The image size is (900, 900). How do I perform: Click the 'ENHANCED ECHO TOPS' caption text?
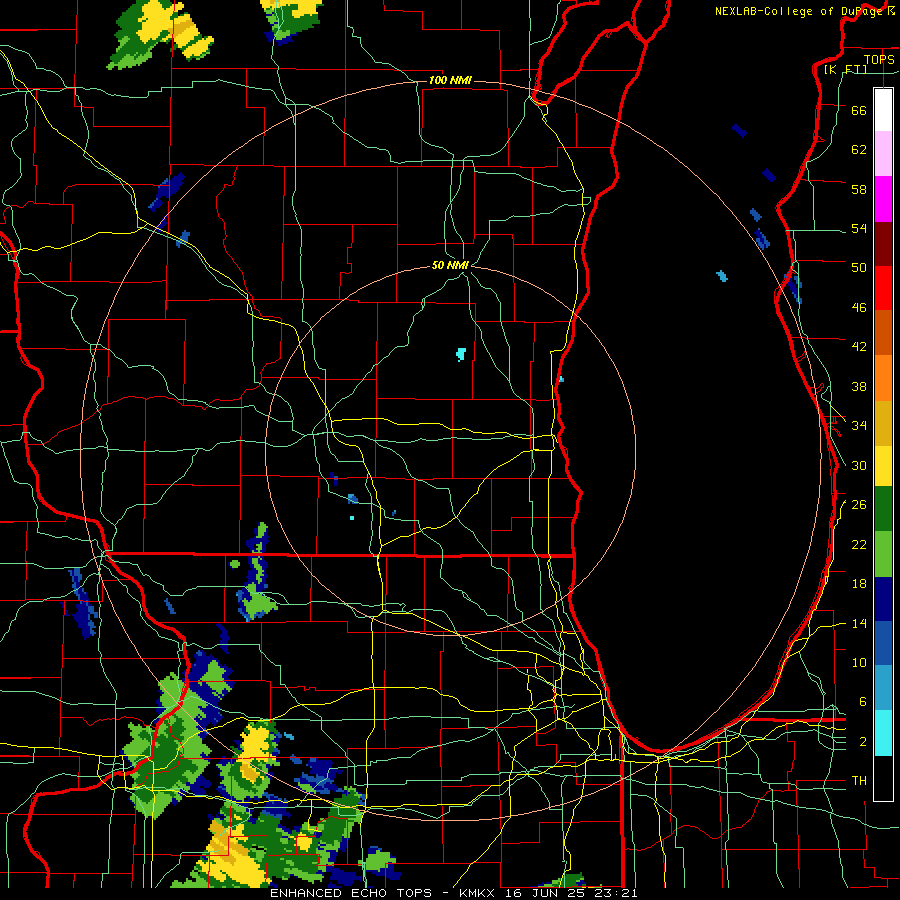(x=351, y=893)
